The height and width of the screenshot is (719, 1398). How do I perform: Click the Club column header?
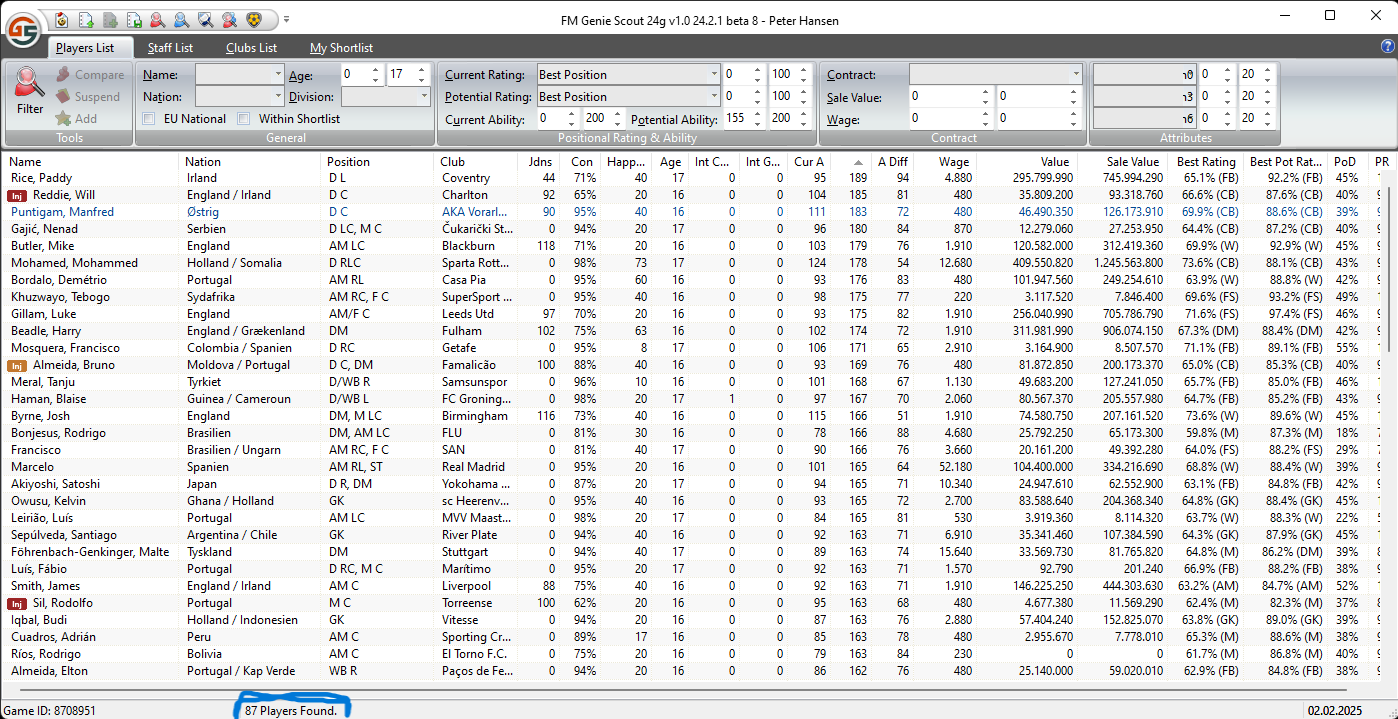pyautogui.click(x=476, y=162)
